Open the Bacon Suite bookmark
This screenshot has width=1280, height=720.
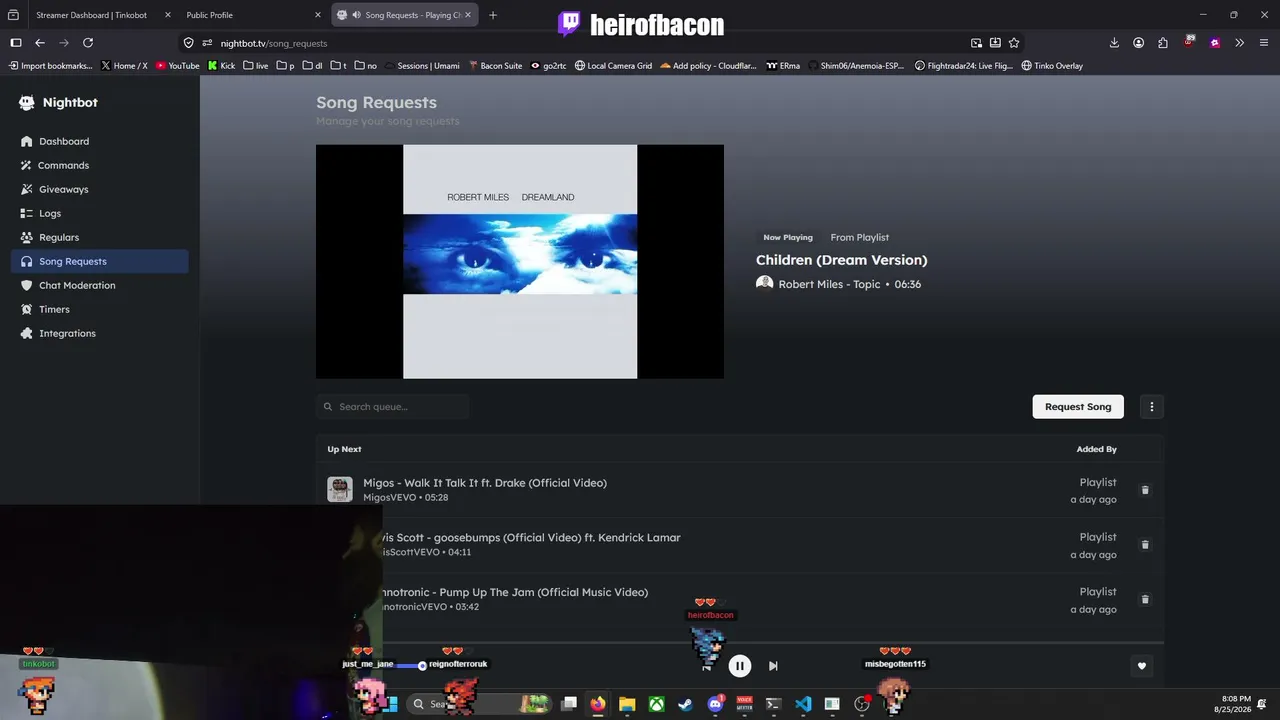(x=495, y=66)
